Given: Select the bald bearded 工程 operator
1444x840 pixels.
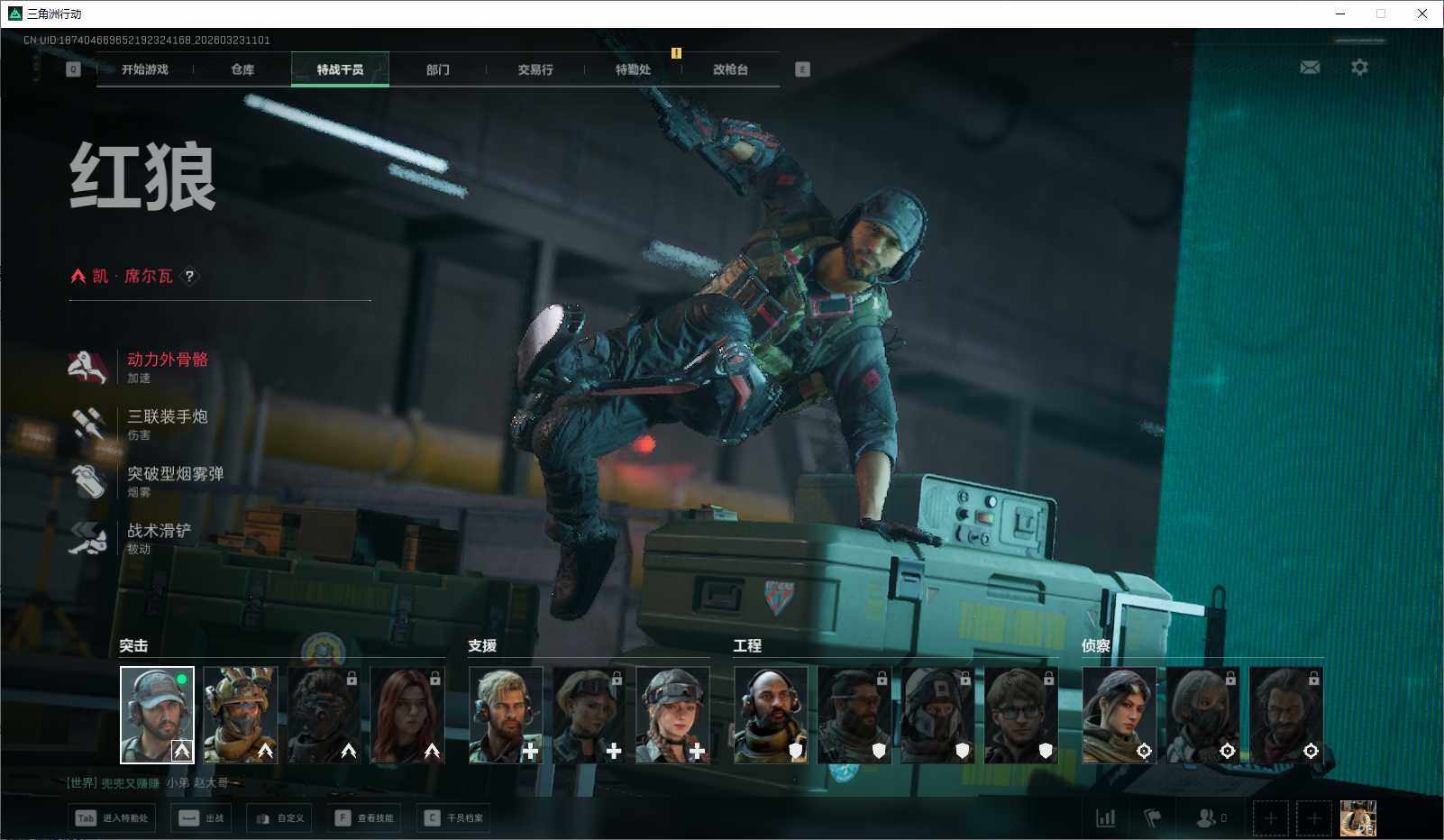Looking at the screenshot, I should pyautogui.click(x=771, y=715).
